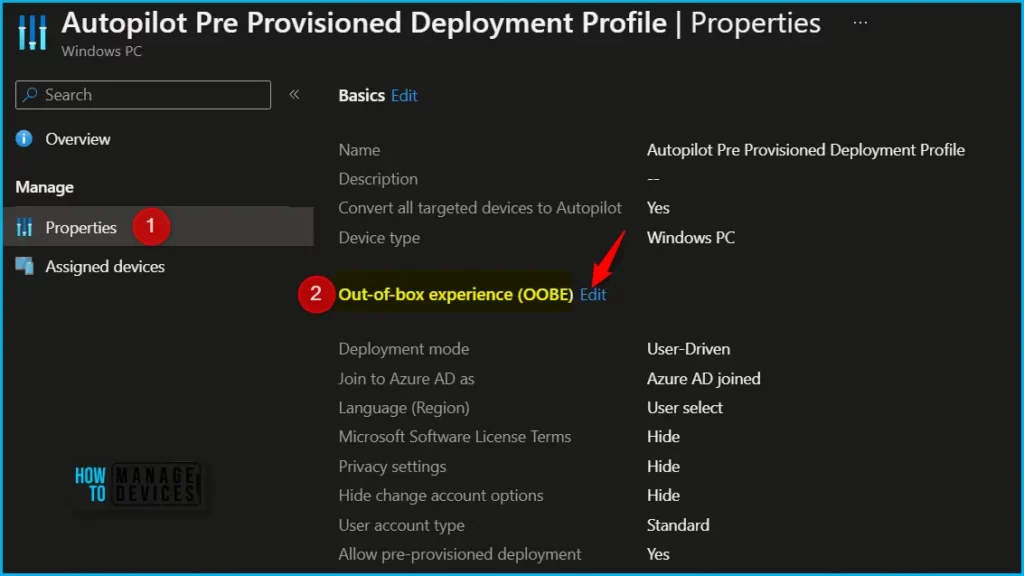The width and height of the screenshot is (1024, 576).
Task: Click Yes value for pre-provisioned deployment
Action: coord(658,554)
